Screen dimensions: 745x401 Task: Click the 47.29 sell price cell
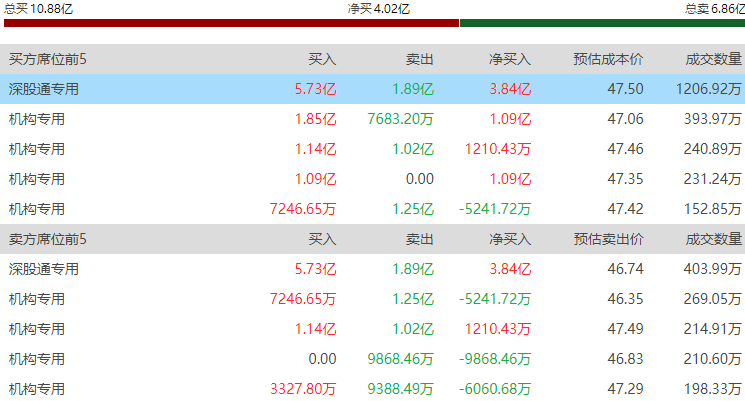625,389
